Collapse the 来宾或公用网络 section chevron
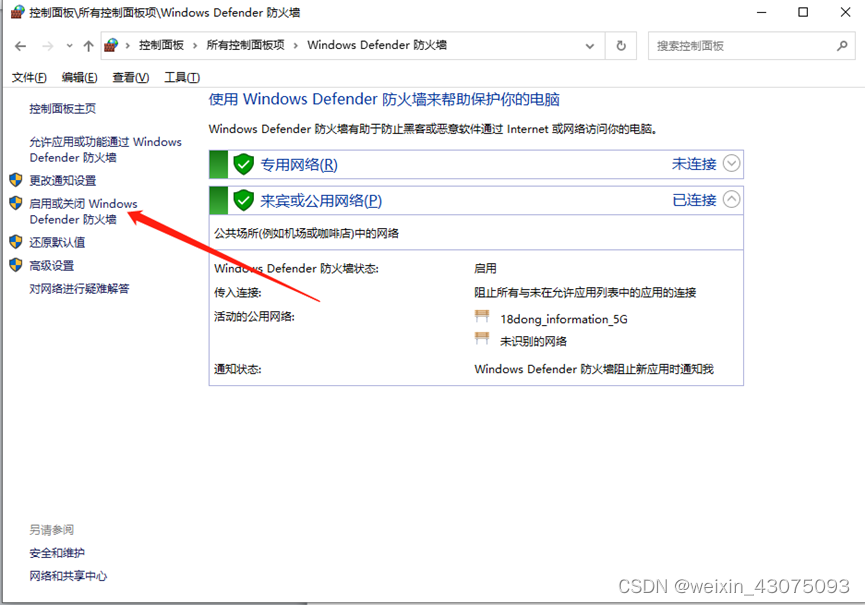 coord(731,199)
